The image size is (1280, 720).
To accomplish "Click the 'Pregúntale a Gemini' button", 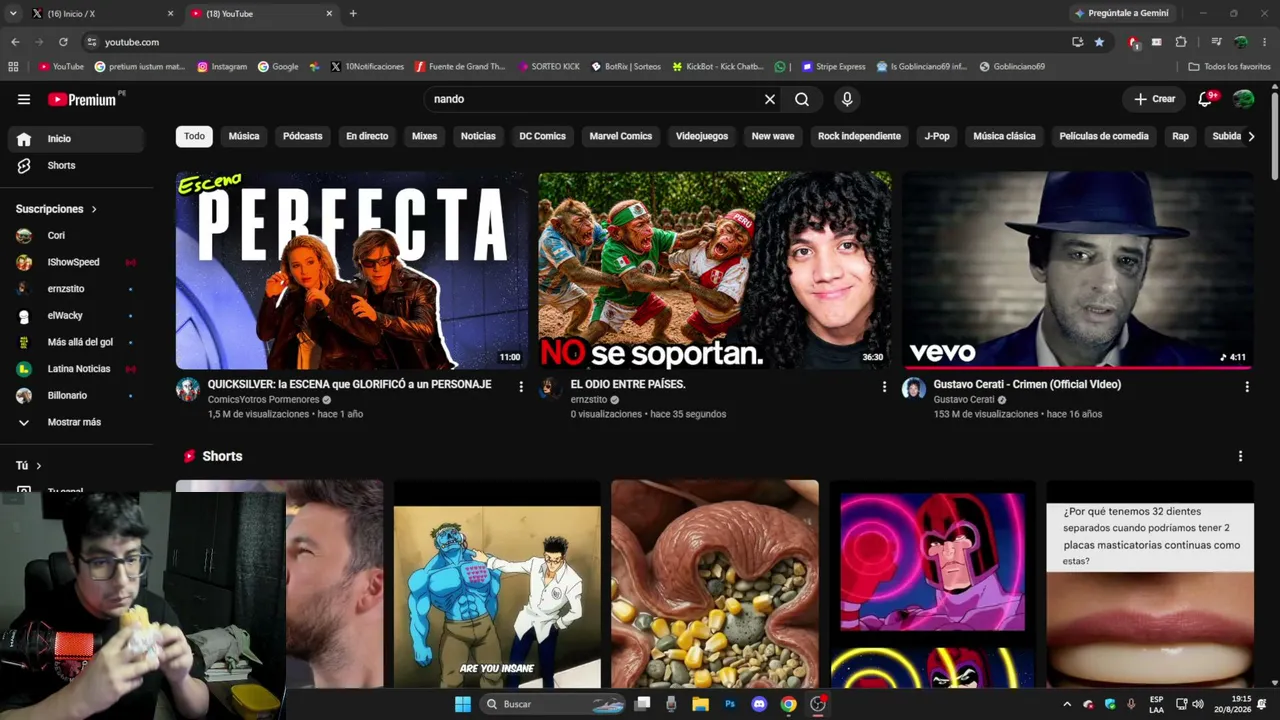I will pyautogui.click(x=1121, y=14).
